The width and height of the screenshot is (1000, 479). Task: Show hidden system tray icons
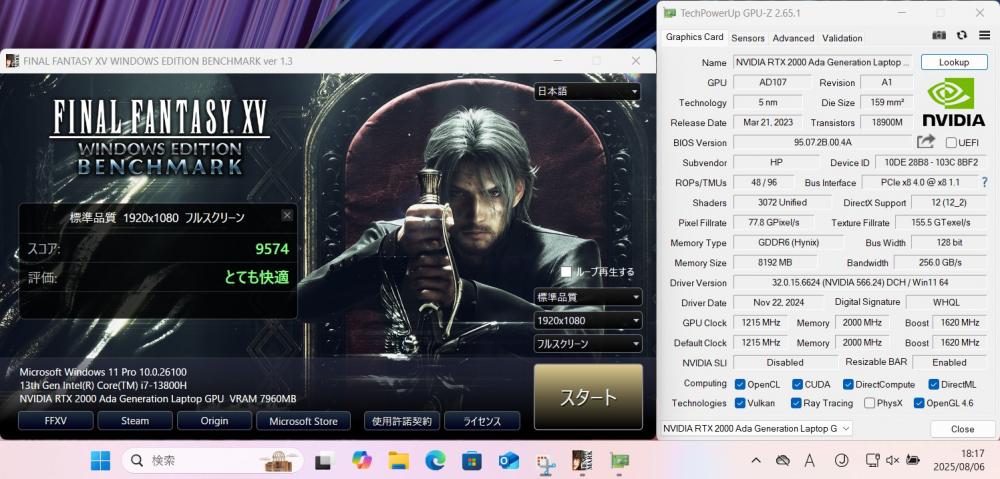[756, 460]
